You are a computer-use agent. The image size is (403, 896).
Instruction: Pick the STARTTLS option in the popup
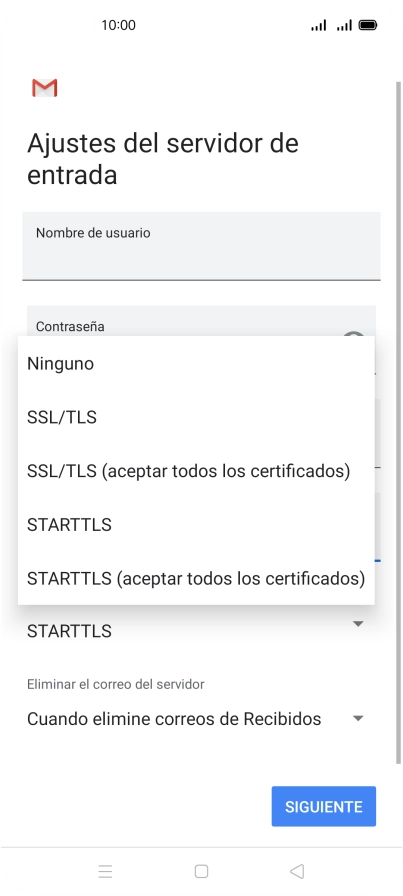pyautogui.click(x=196, y=525)
